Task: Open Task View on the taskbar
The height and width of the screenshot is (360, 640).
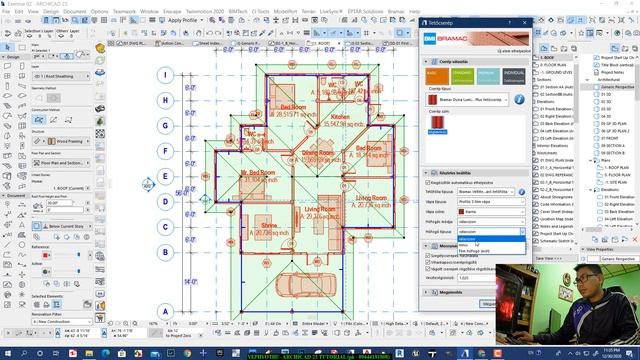Action: pyautogui.click(x=56, y=353)
